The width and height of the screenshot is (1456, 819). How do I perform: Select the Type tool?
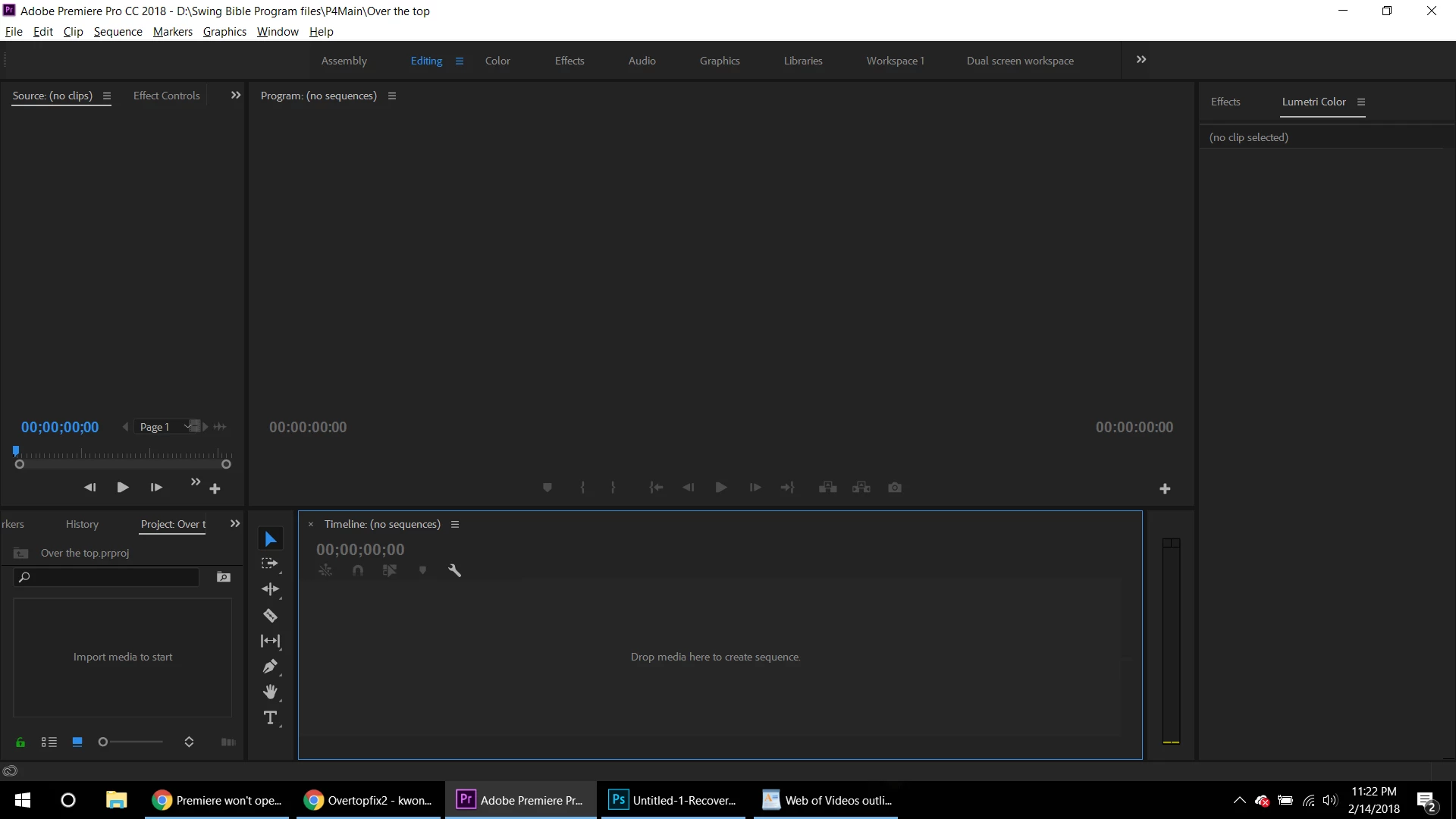coord(270,718)
